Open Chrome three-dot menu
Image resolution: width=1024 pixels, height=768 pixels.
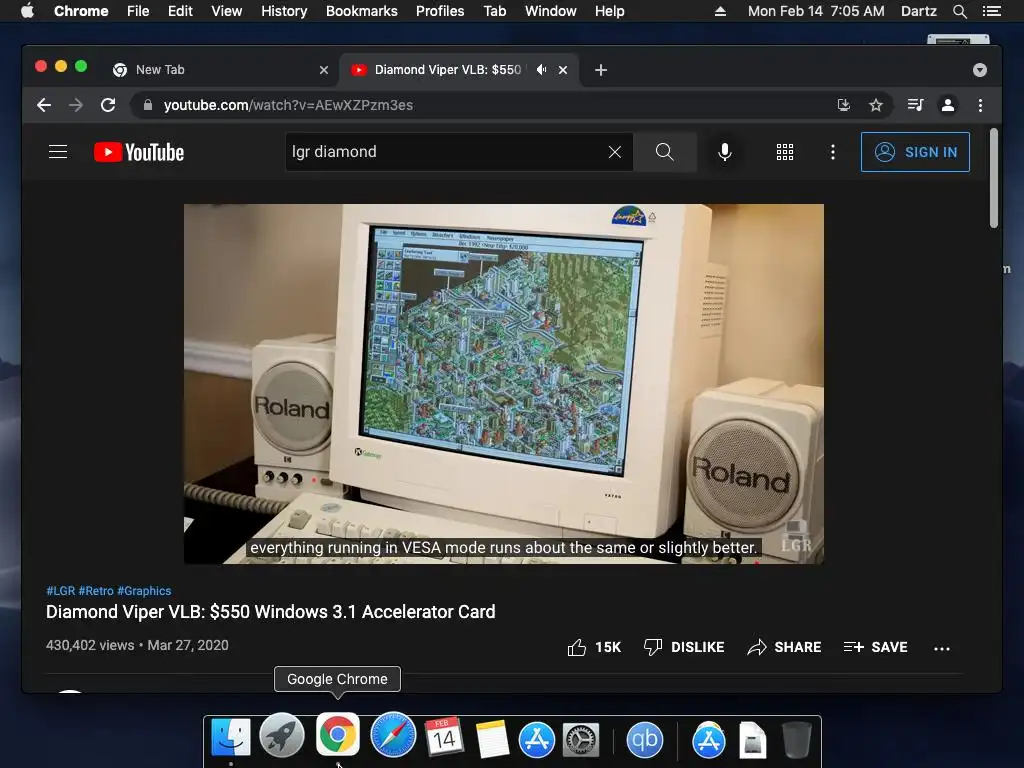click(980, 105)
